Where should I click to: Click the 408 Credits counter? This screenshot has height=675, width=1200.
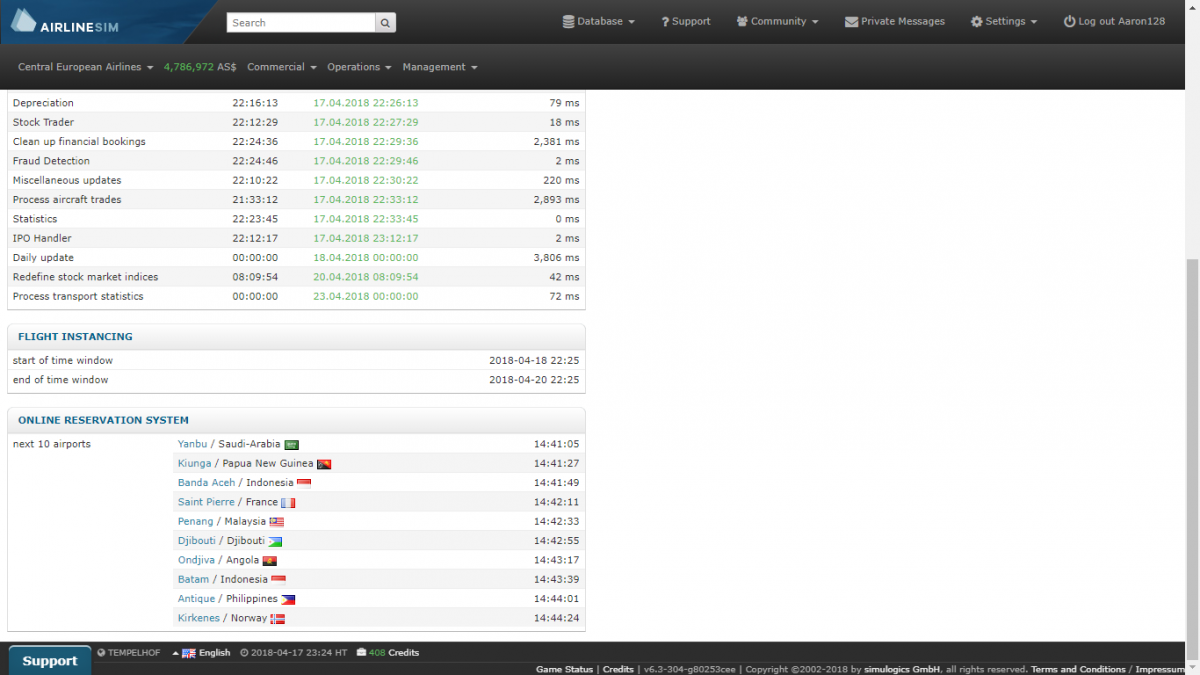(387, 653)
